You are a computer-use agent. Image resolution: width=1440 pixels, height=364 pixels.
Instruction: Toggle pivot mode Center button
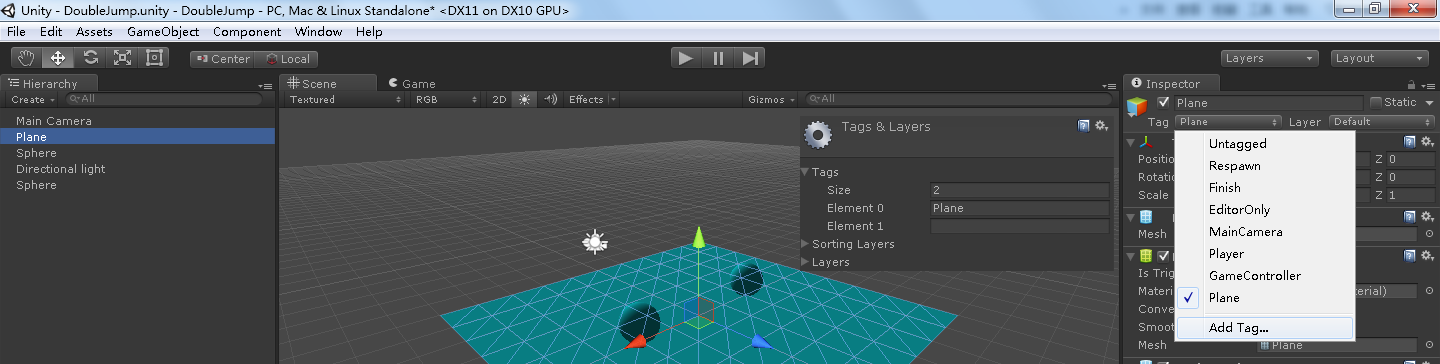[x=222, y=59]
